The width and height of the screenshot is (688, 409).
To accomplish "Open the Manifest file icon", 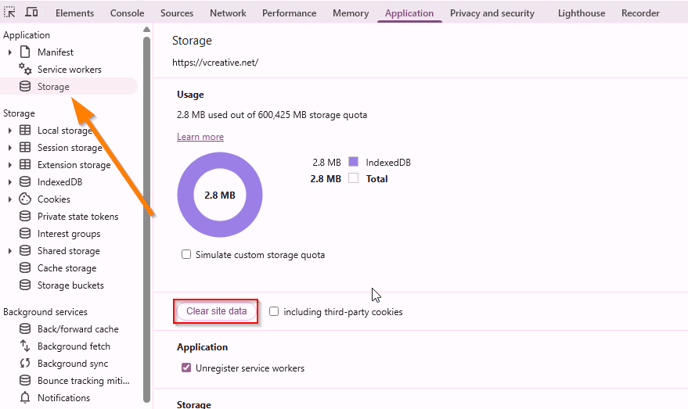I will tap(25, 52).
